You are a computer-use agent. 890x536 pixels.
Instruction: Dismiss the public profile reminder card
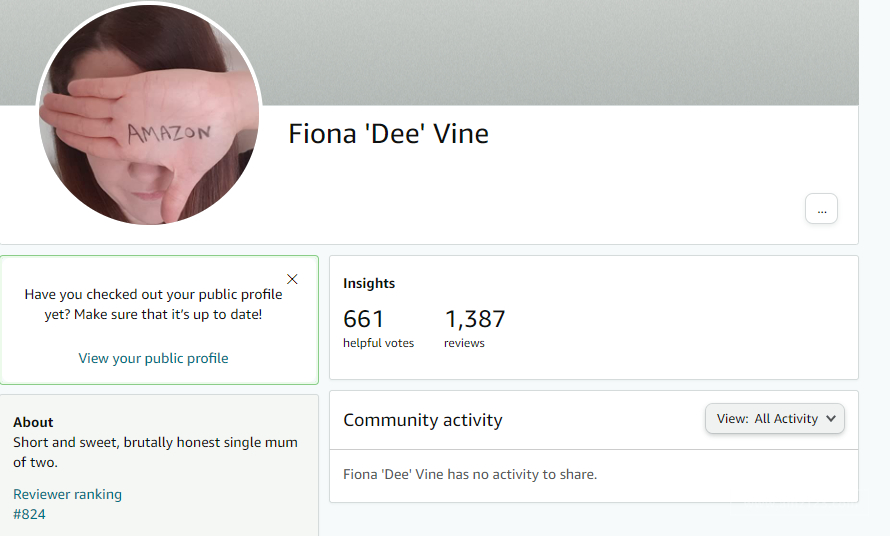coord(292,279)
